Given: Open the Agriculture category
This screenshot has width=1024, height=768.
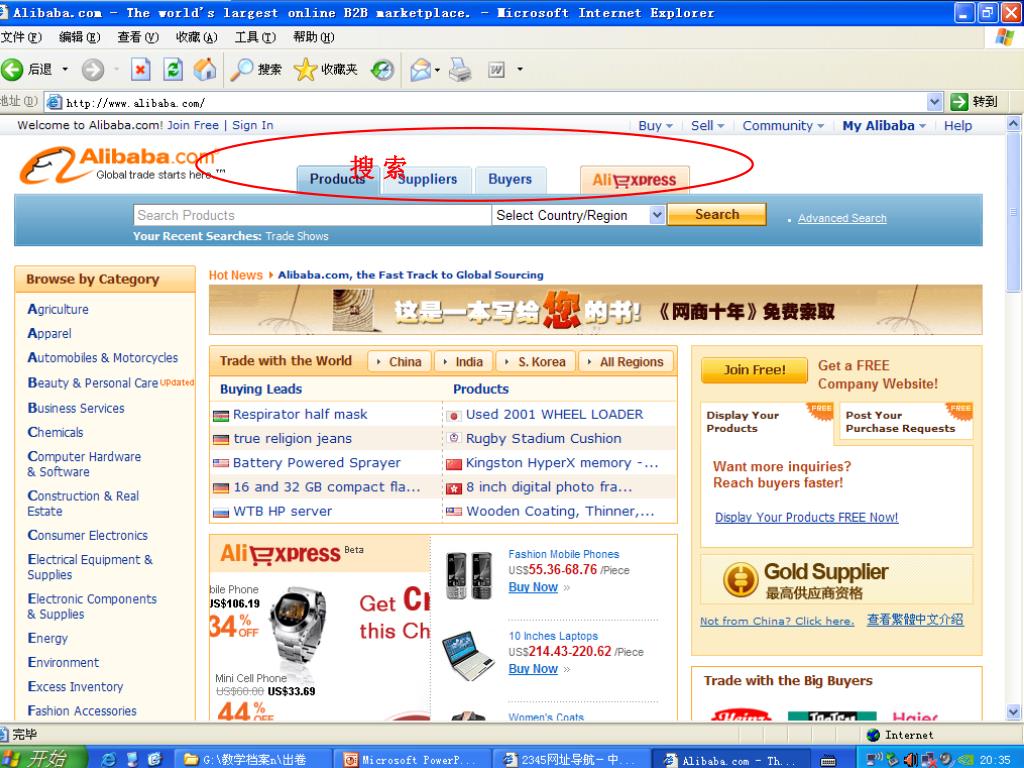Looking at the screenshot, I should point(58,309).
